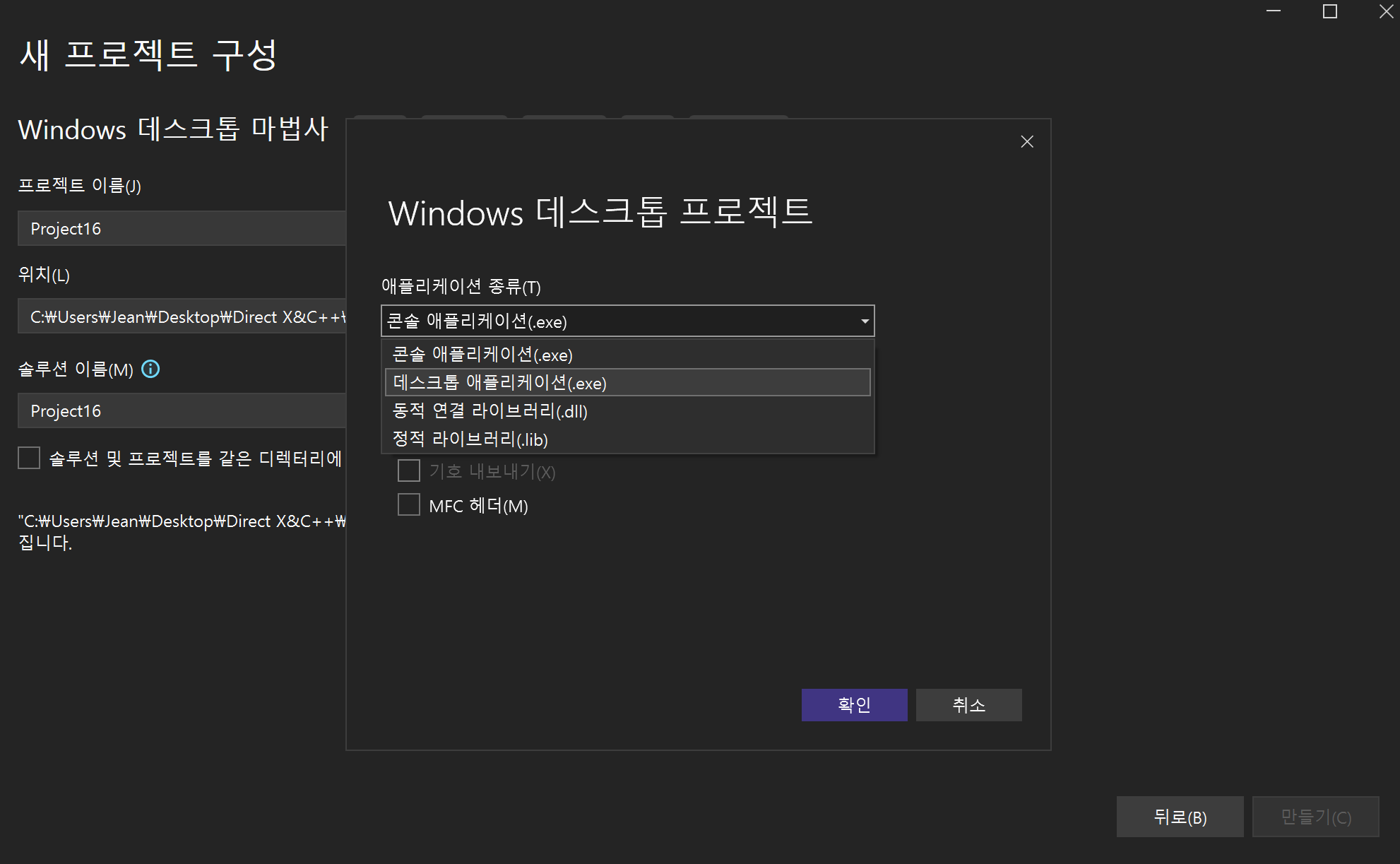The width and height of the screenshot is (1400, 864).
Task: Minimize the new project window
Action: 1274,11
